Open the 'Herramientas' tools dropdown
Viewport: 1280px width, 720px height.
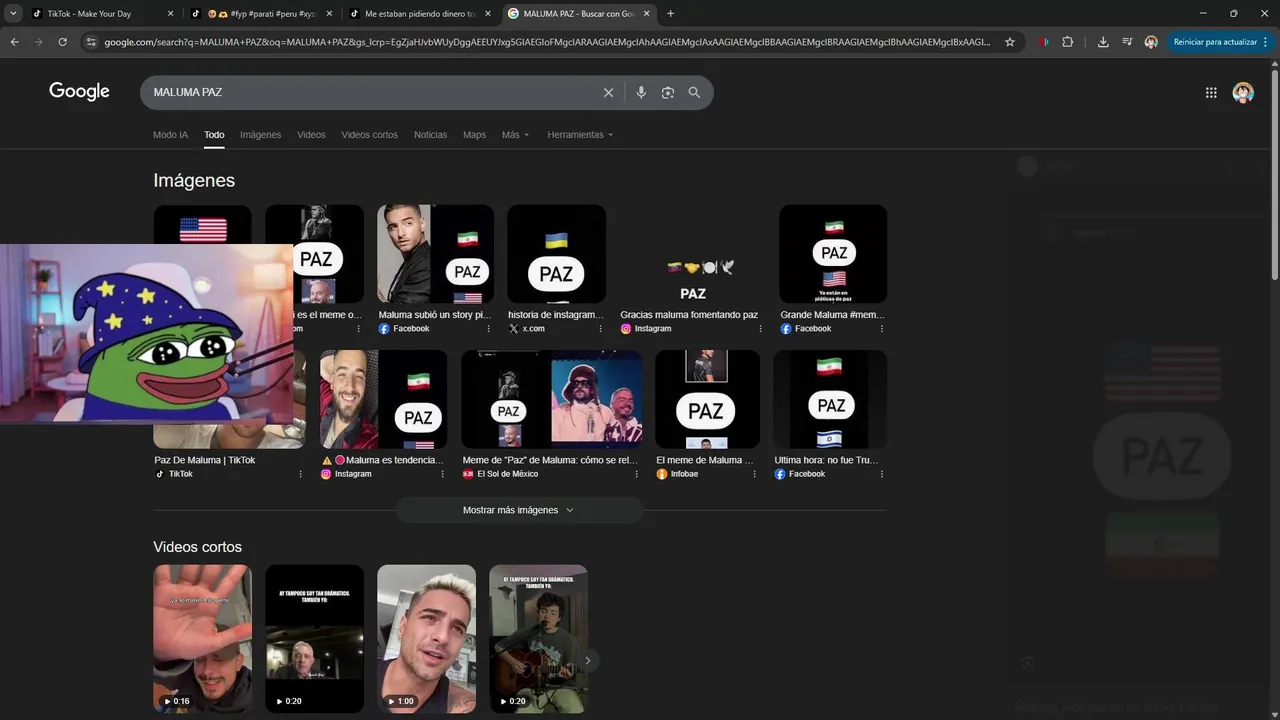[x=580, y=135]
